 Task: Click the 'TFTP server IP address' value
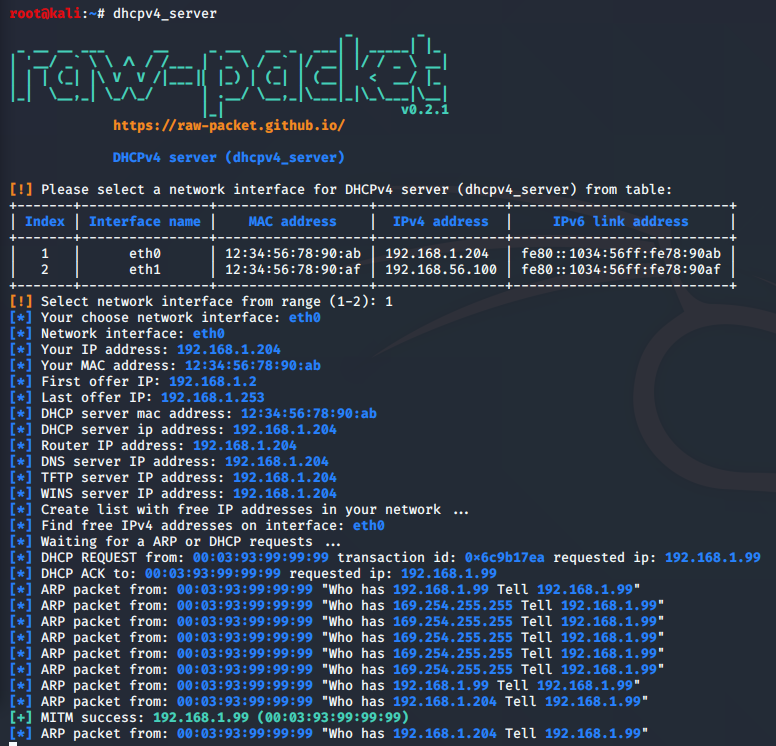(285, 477)
